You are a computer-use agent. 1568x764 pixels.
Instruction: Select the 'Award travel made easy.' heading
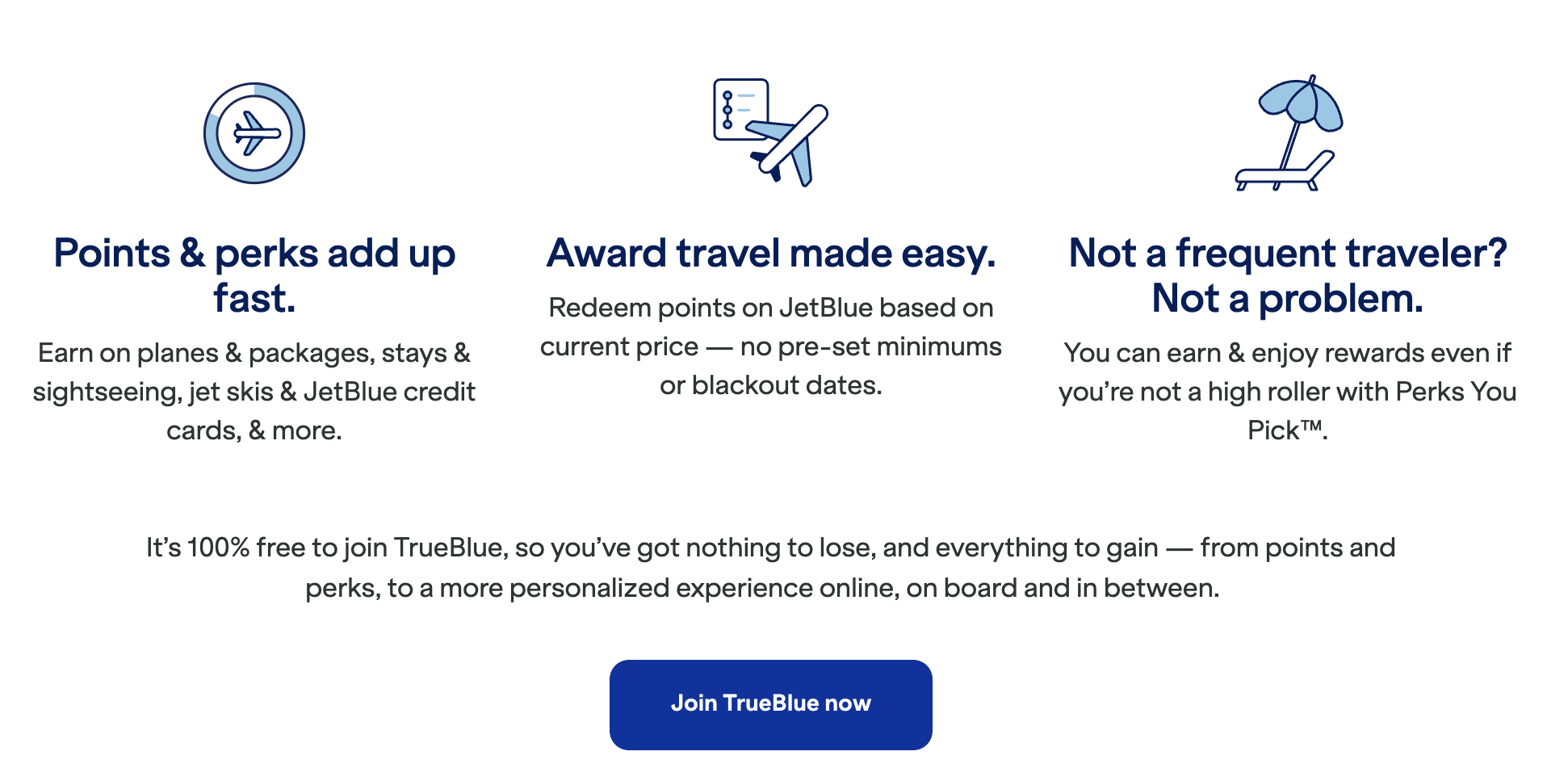tap(771, 253)
